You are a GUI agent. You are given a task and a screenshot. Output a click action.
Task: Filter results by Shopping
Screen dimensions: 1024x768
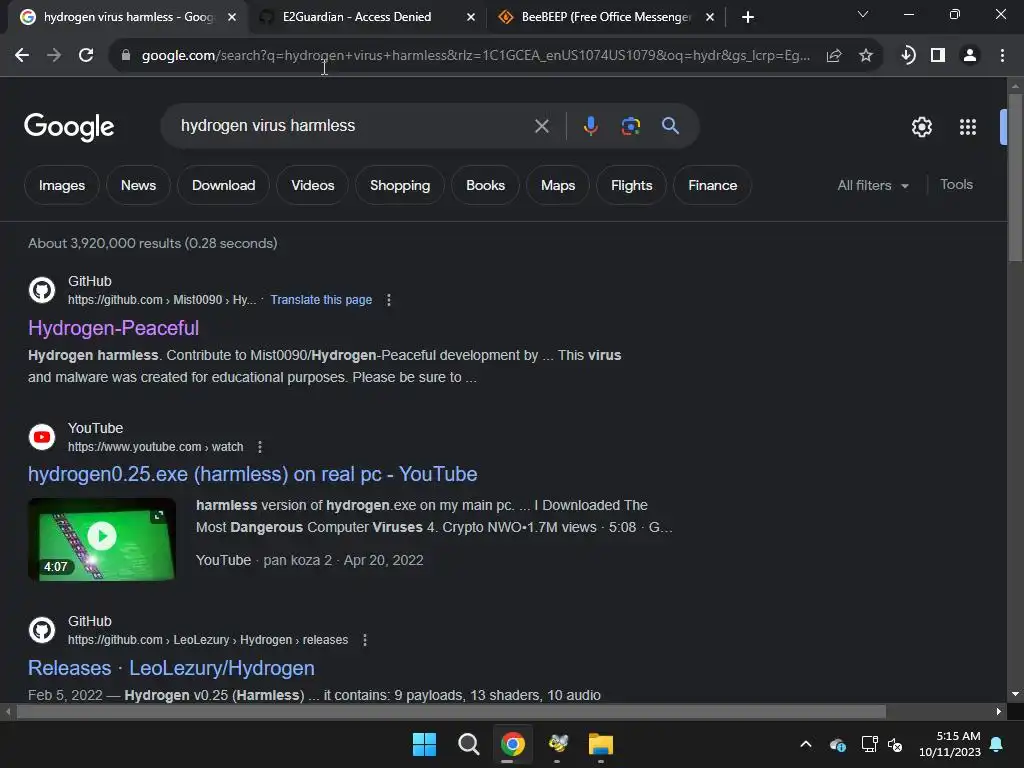tap(400, 185)
